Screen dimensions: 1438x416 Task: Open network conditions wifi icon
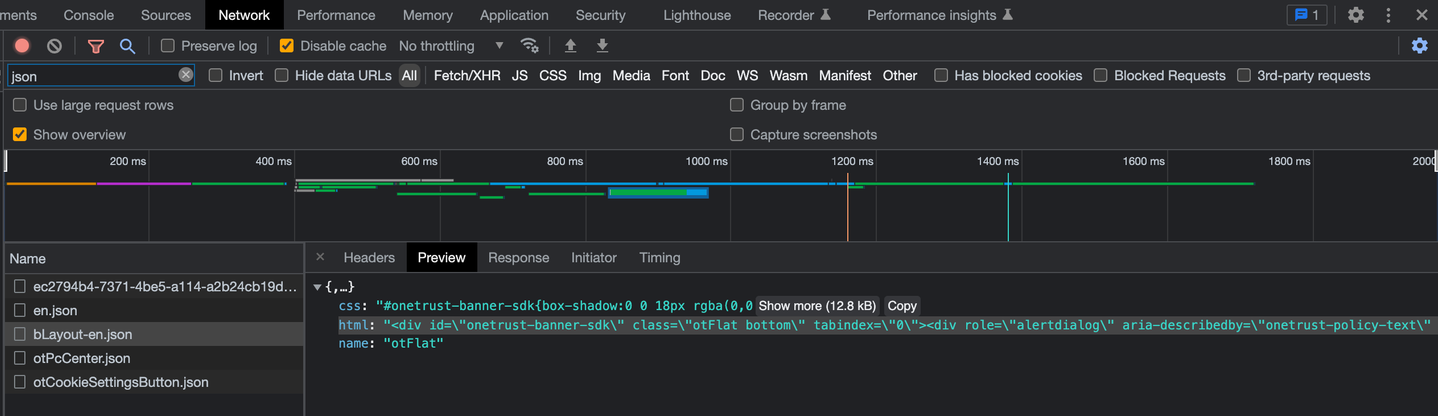[x=530, y=46]
